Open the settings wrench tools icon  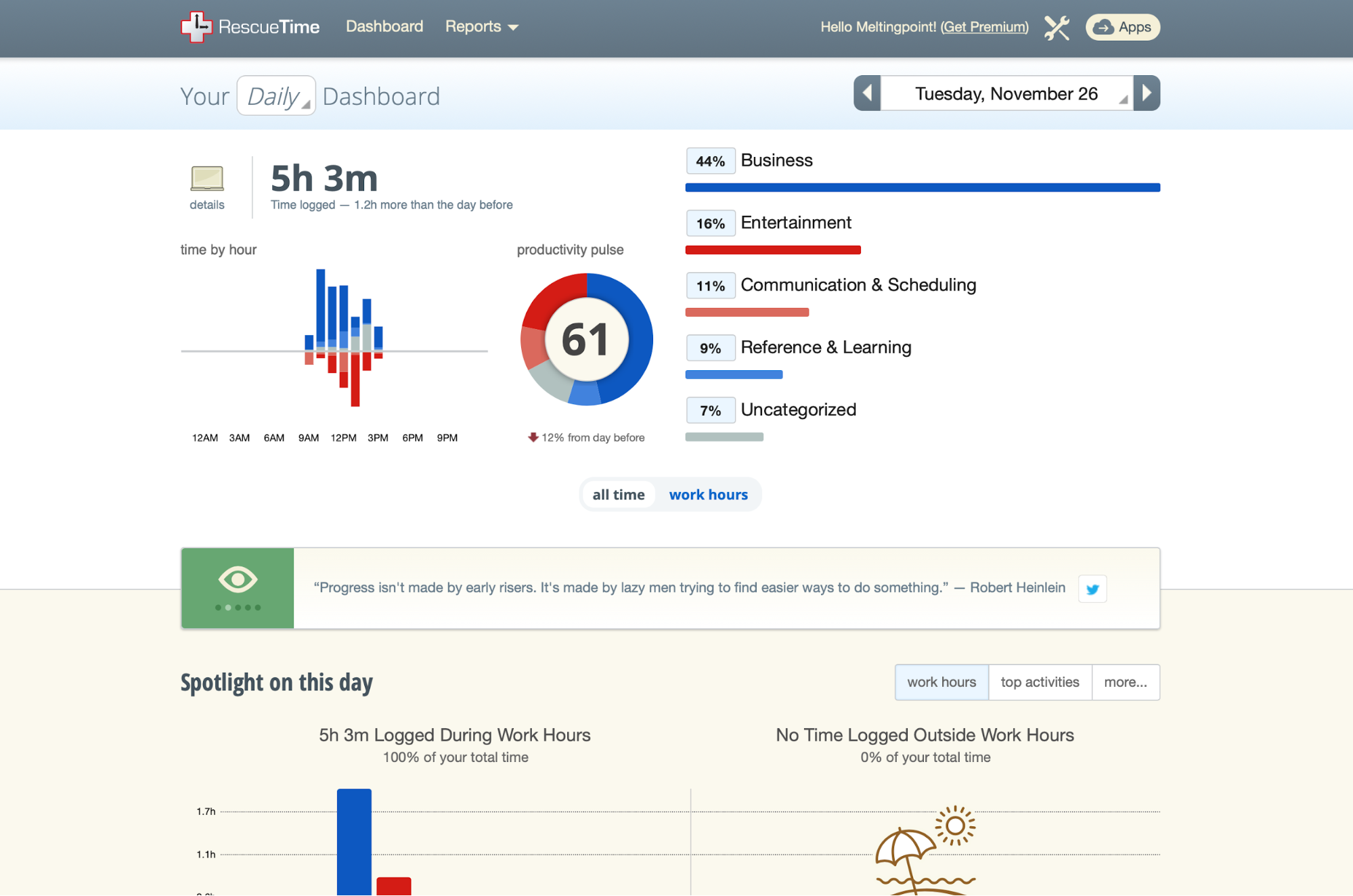click(x=1056, y=28)
